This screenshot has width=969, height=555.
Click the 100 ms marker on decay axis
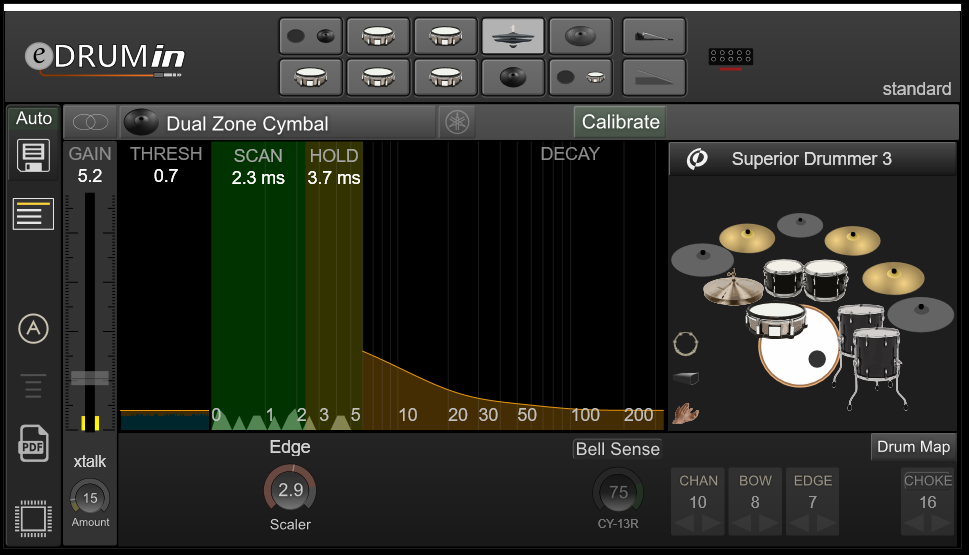[x=585, y=415]
